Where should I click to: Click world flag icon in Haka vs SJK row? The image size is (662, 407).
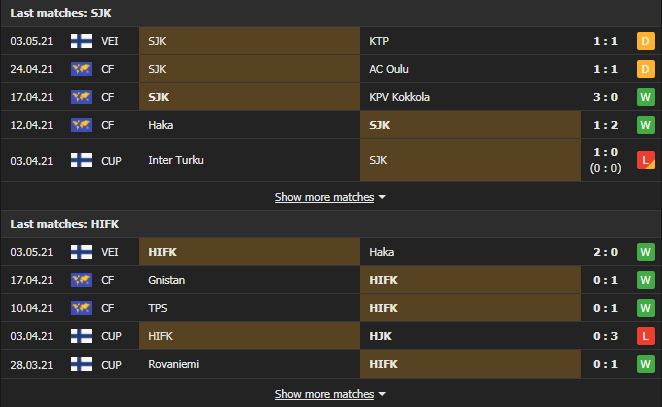tap(81, 125)
